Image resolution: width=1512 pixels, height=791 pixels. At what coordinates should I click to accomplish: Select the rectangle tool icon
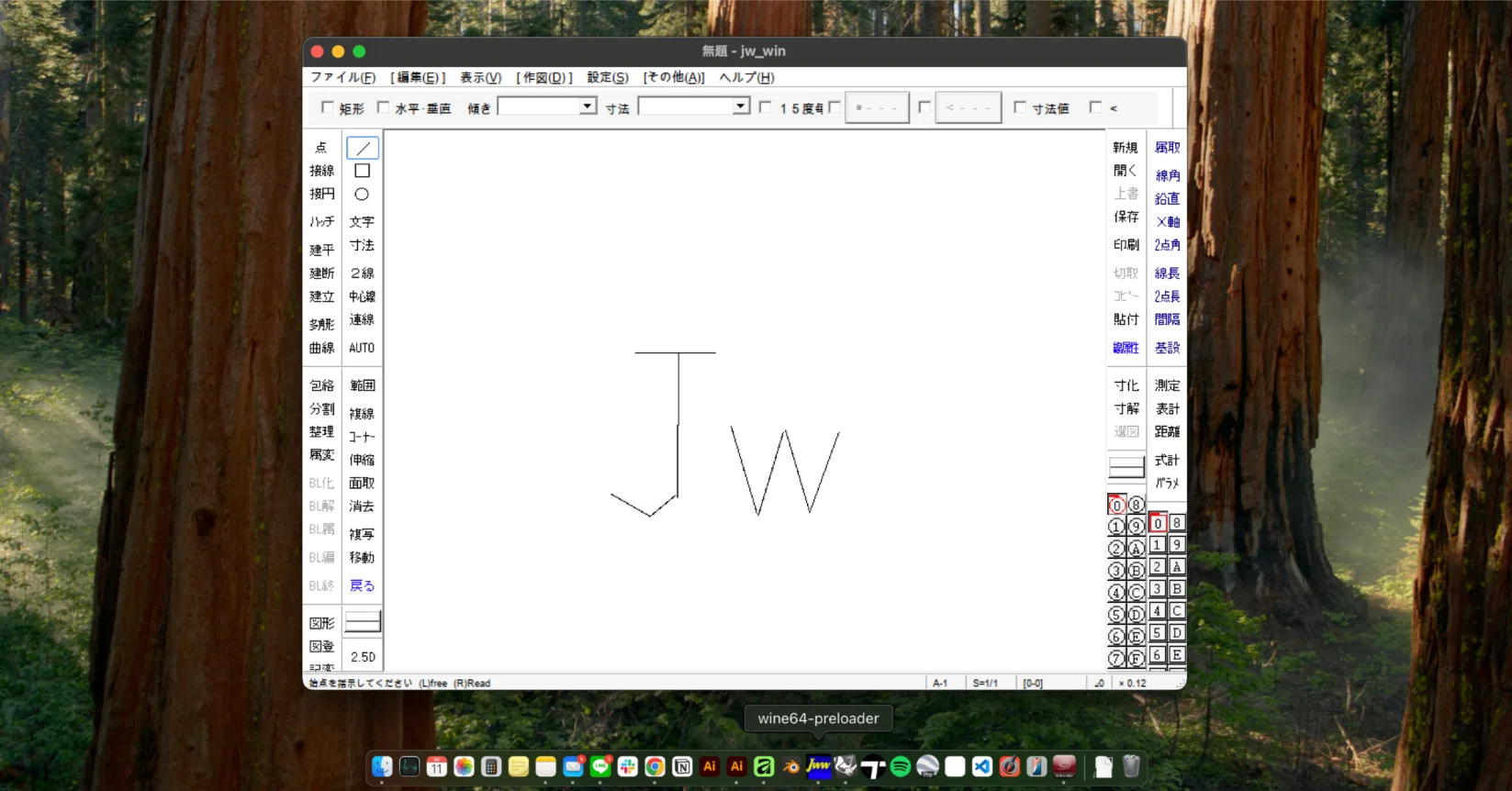point(363,171)
